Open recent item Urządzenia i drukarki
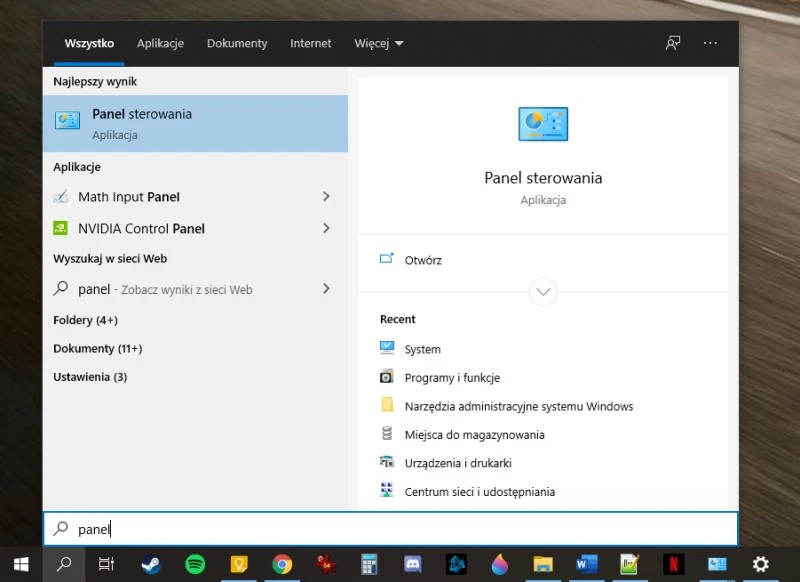800x582 pixels. click(458, 463)
